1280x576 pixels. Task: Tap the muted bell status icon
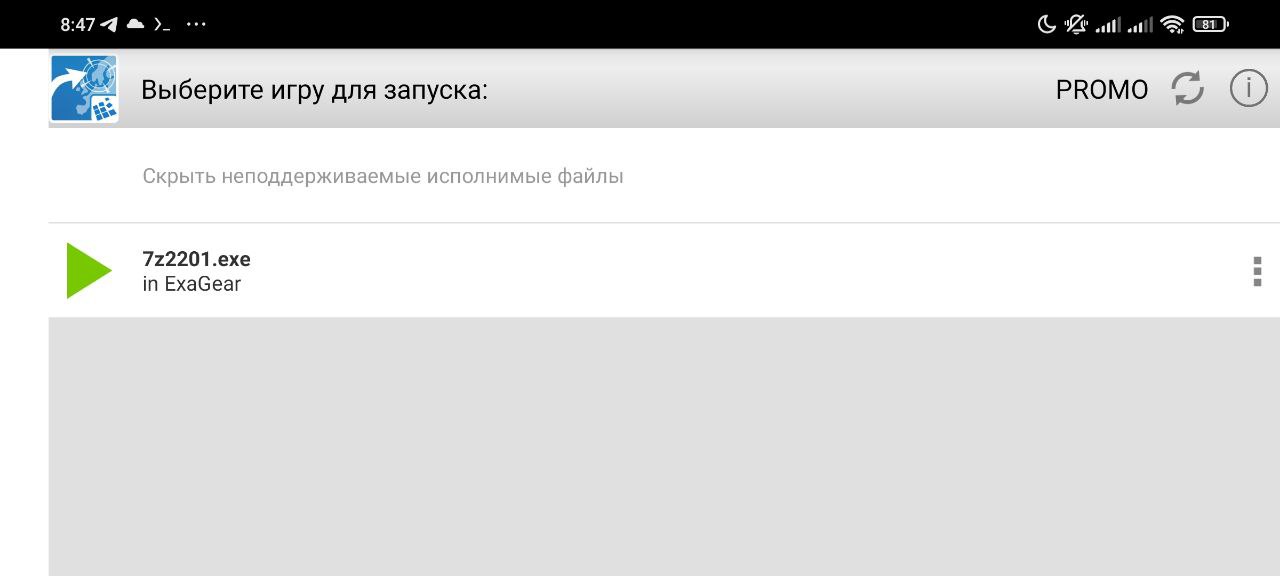pos(1077,24)
